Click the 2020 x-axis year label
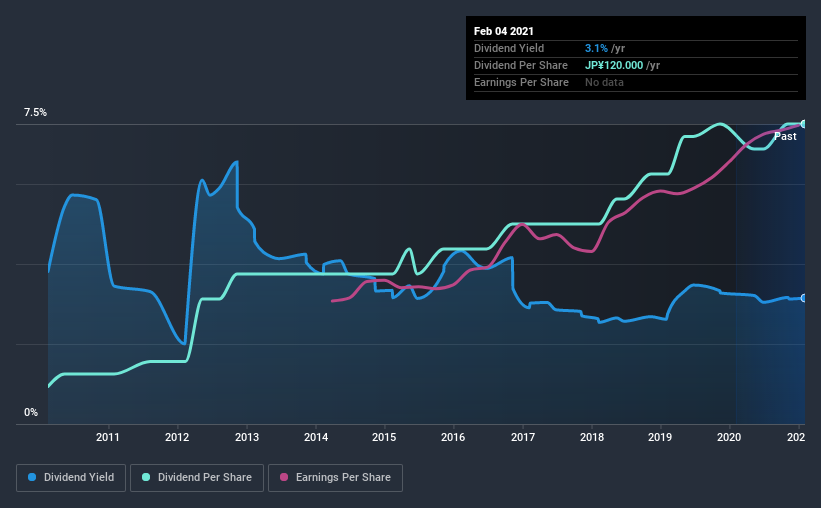This screenshot has height=508, width=821. [x=729, y=437]
